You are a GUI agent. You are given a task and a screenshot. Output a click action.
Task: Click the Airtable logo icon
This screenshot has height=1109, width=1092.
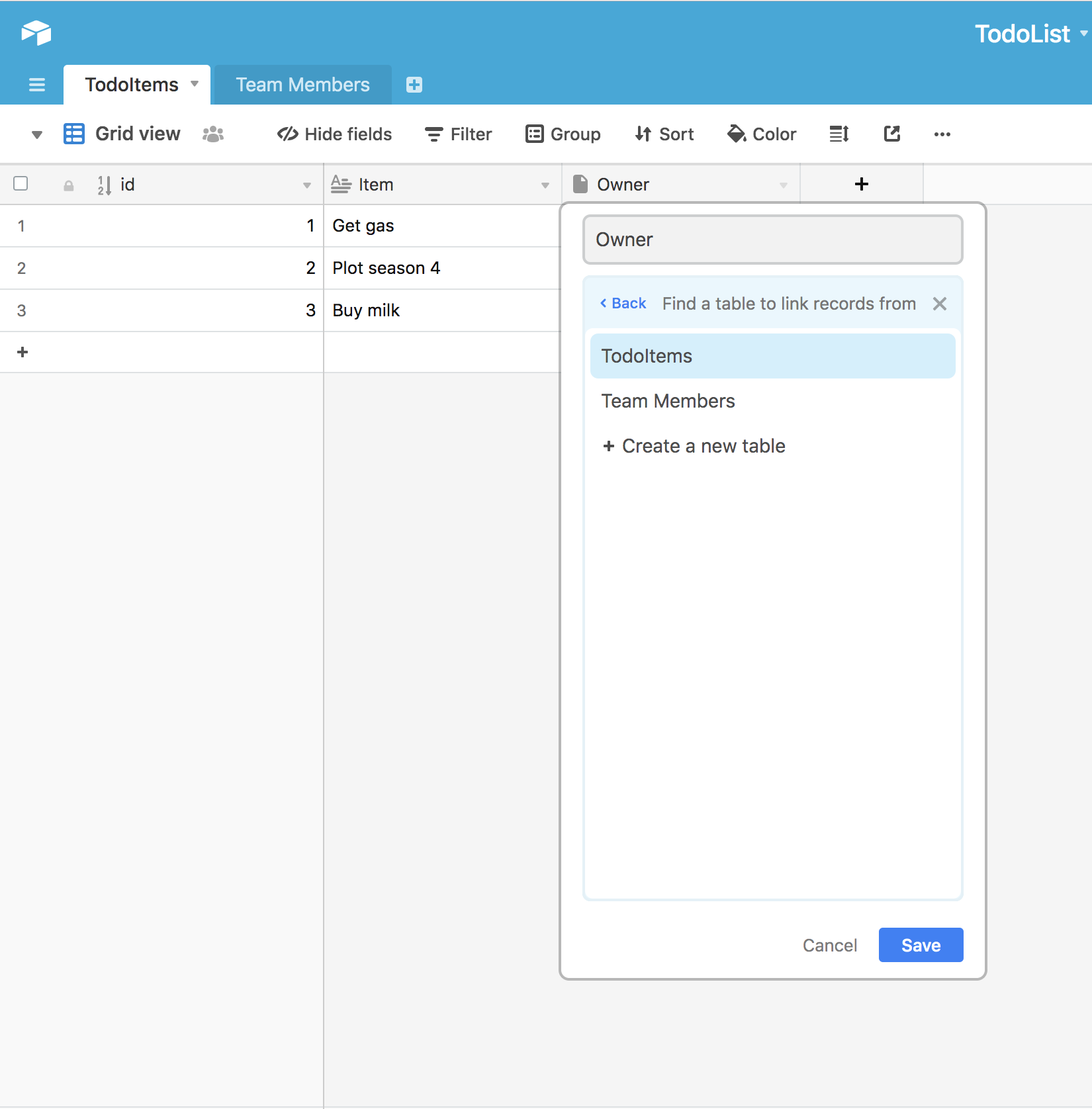click(x=36, y=32)
